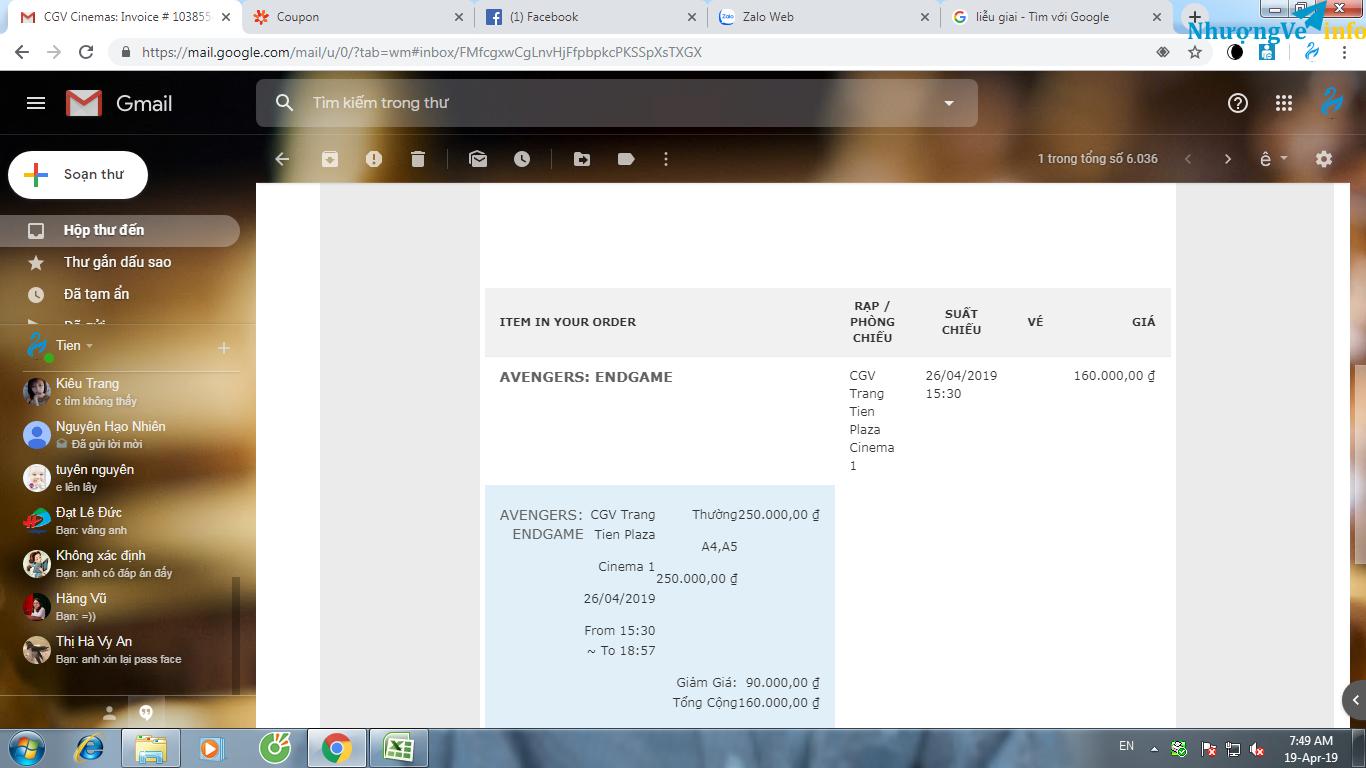
Task: Open the Google apps grid
Action: pyautogui.click(x=1284, y=103)
